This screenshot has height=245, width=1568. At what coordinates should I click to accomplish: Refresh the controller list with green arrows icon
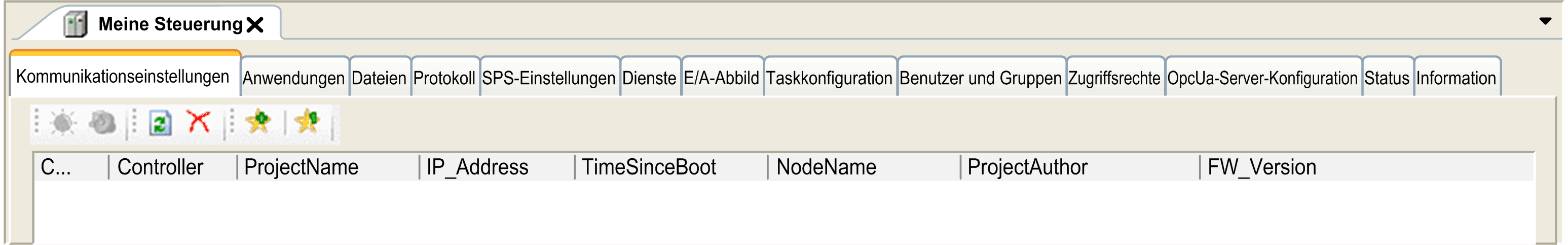(x=160, y=123)
